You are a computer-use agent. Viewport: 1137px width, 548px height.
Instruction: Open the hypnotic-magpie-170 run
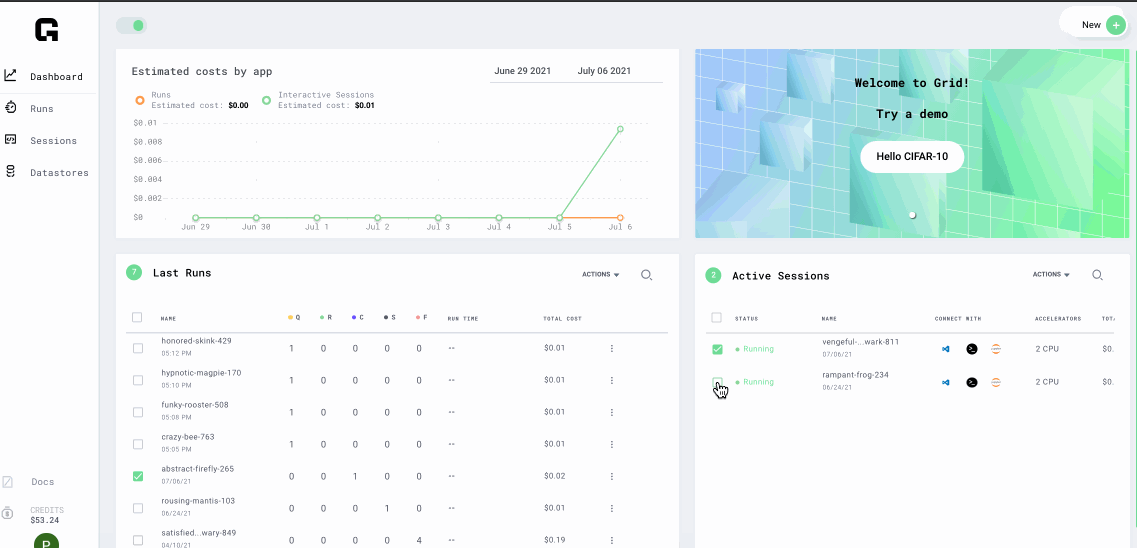pos(202,373)
